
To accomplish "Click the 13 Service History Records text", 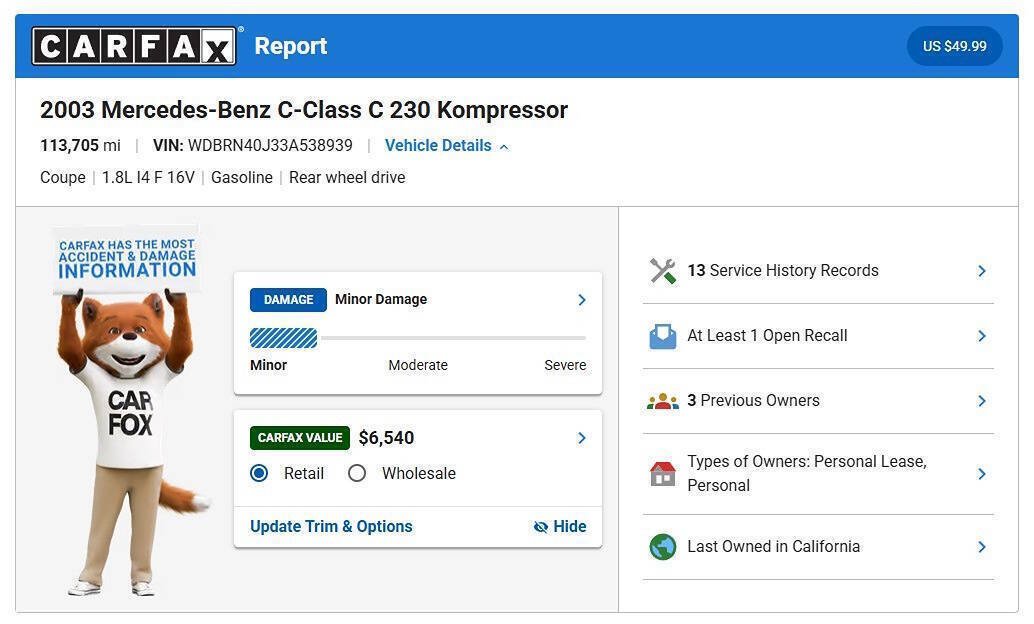I will point(783,270).
